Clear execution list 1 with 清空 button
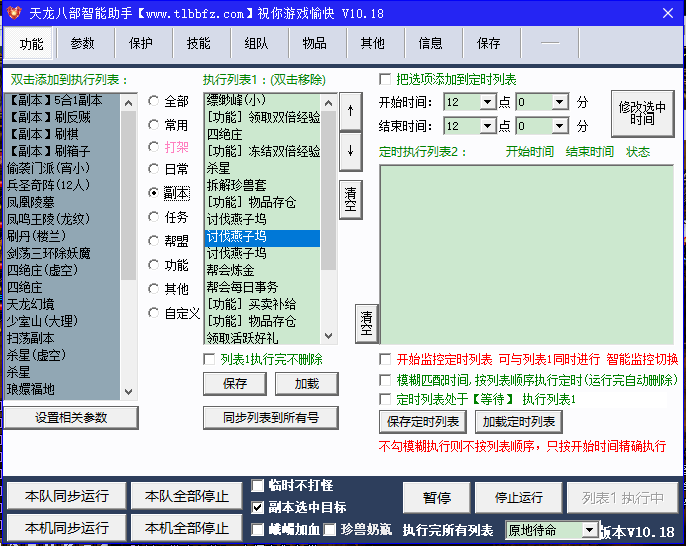Viewport: 686px width, 546px height. tap(350, 200)
